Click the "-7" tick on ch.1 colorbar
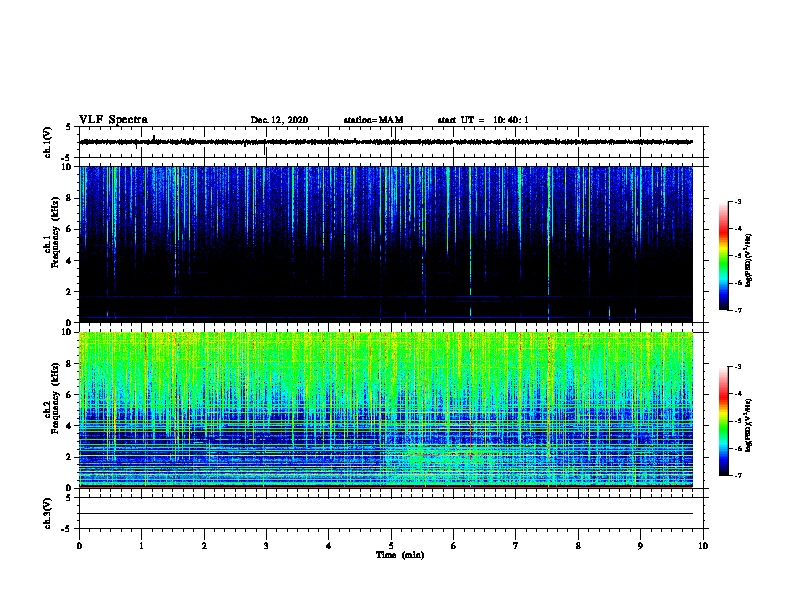This screenshot has width=792, height=612. click(737, 310)
